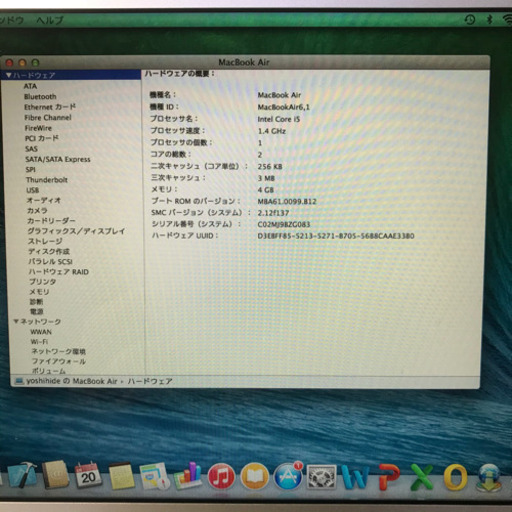This screenshot has width=512, height=512.
Task: Open Notes yellow pad in Dock
Action: [x=121, y=476]
